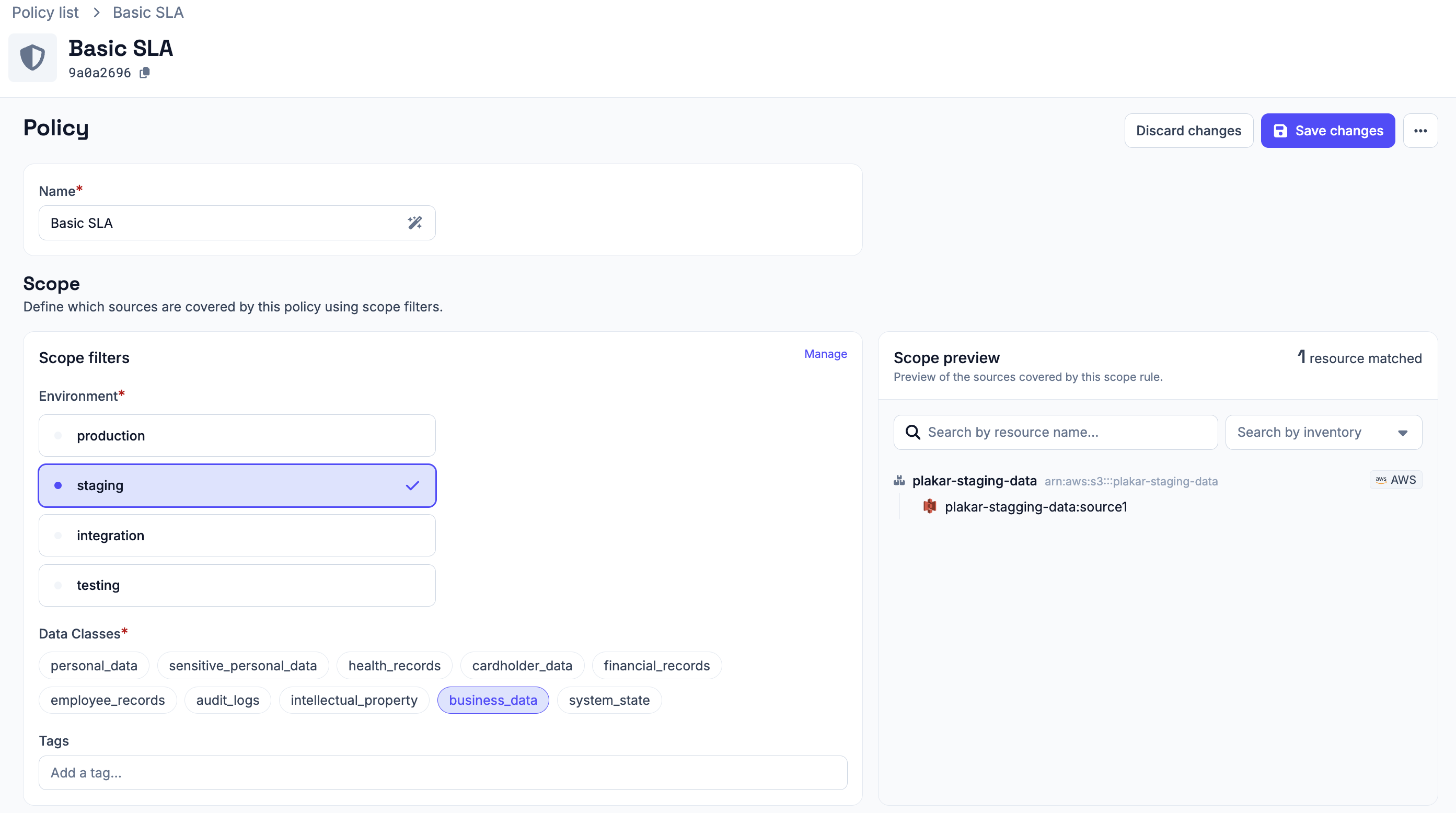Select the production environment
The image size is (1456, 813).
237,436
